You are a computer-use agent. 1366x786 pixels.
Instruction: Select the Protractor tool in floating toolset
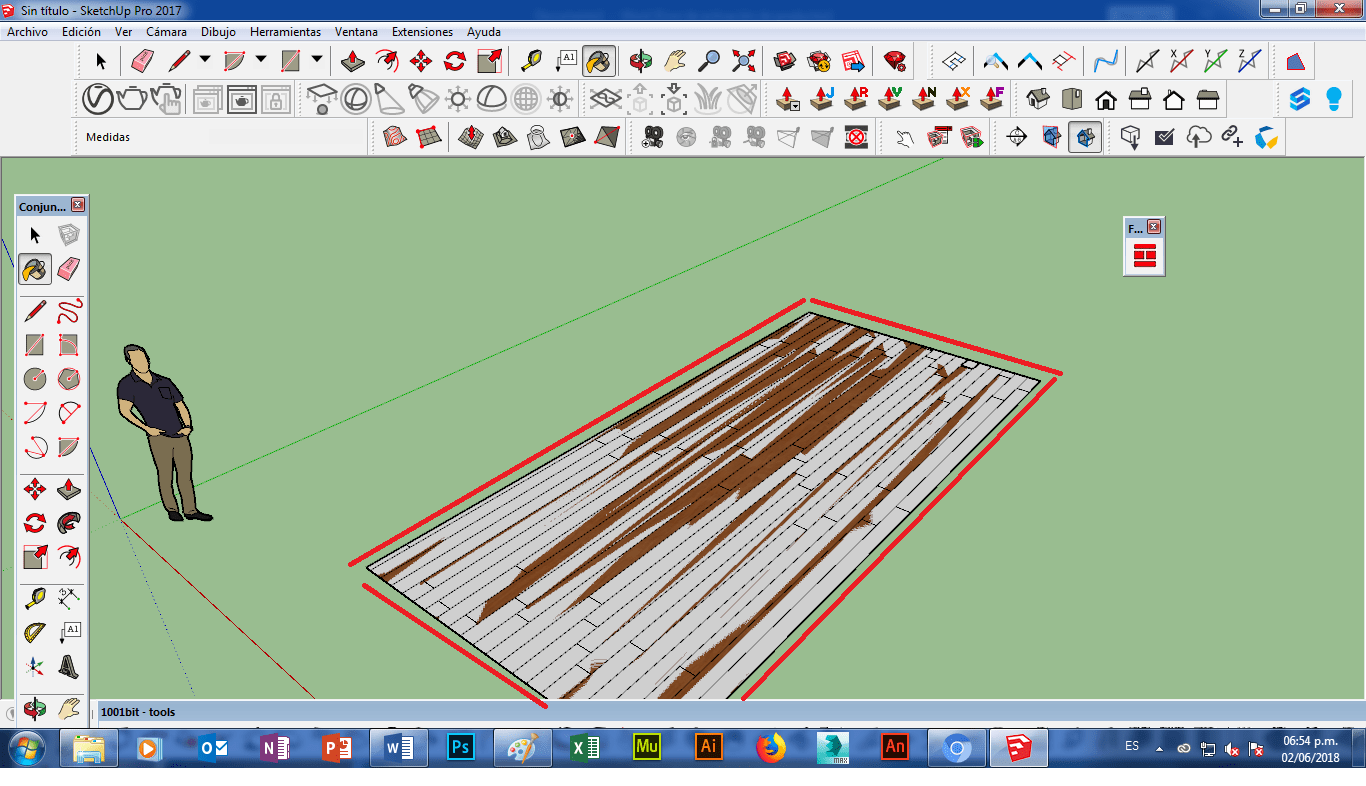[x=35, y=632]
